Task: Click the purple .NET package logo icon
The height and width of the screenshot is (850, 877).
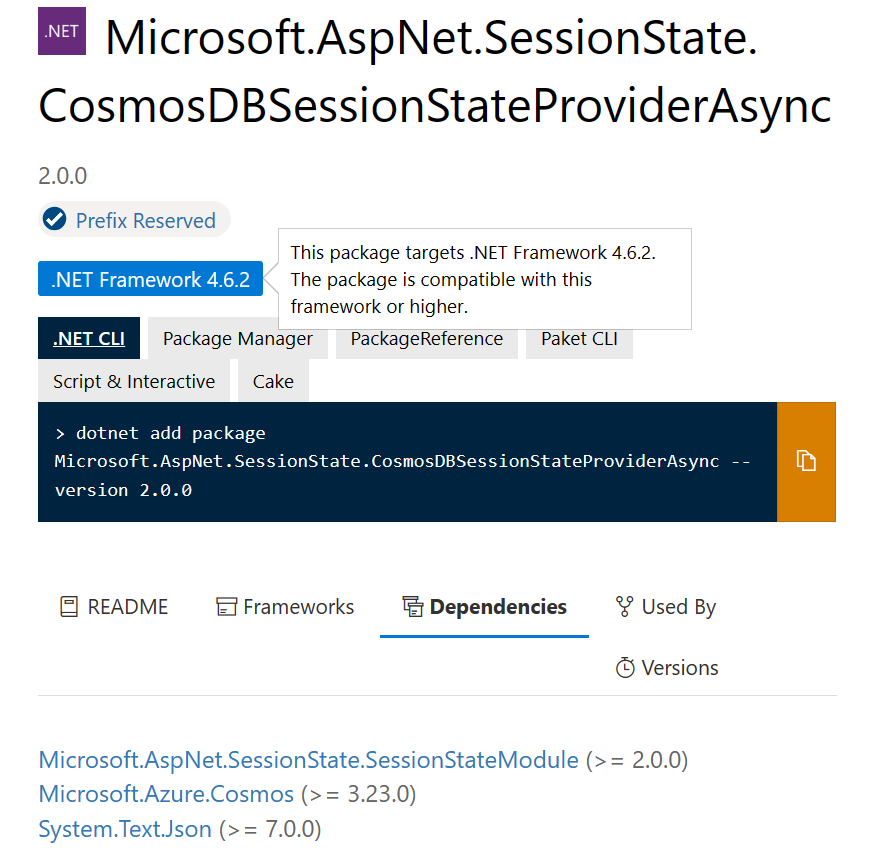Action: [x=62, y=31]
